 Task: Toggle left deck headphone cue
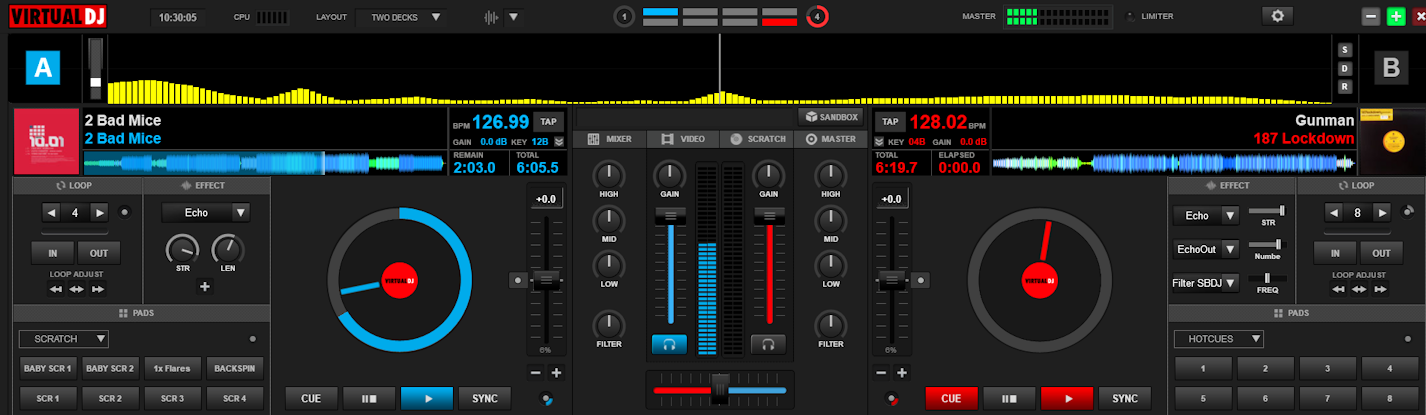click(x=669, y=344)
